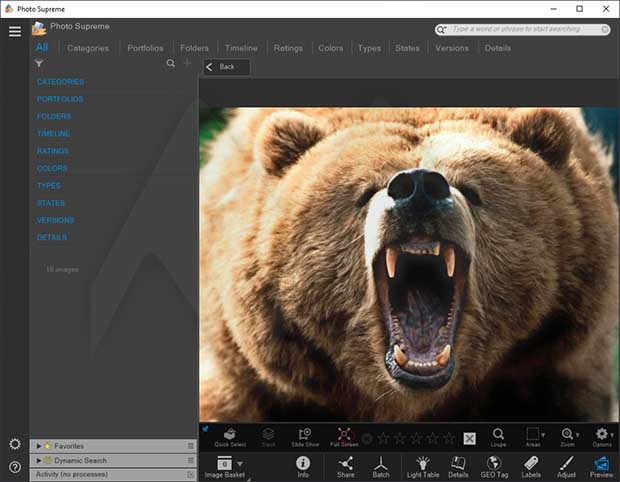Expand the Favorites section
Viewport: 620px width, 482px height.
tap(39, 446)
